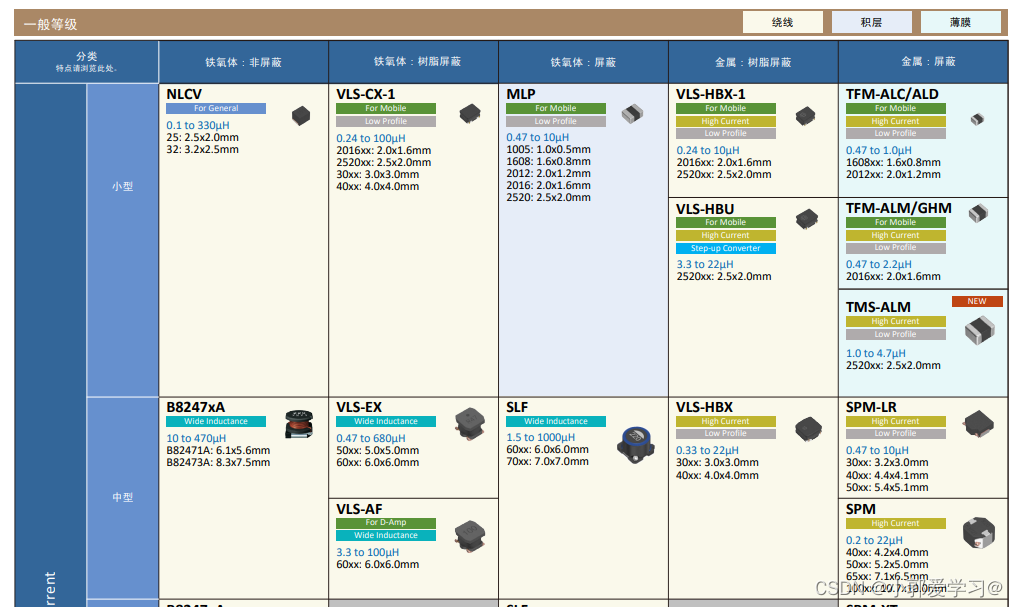Click the 0.33 to 22µH range text
The height and width of the screenshot is (607, 1018).
708,451
